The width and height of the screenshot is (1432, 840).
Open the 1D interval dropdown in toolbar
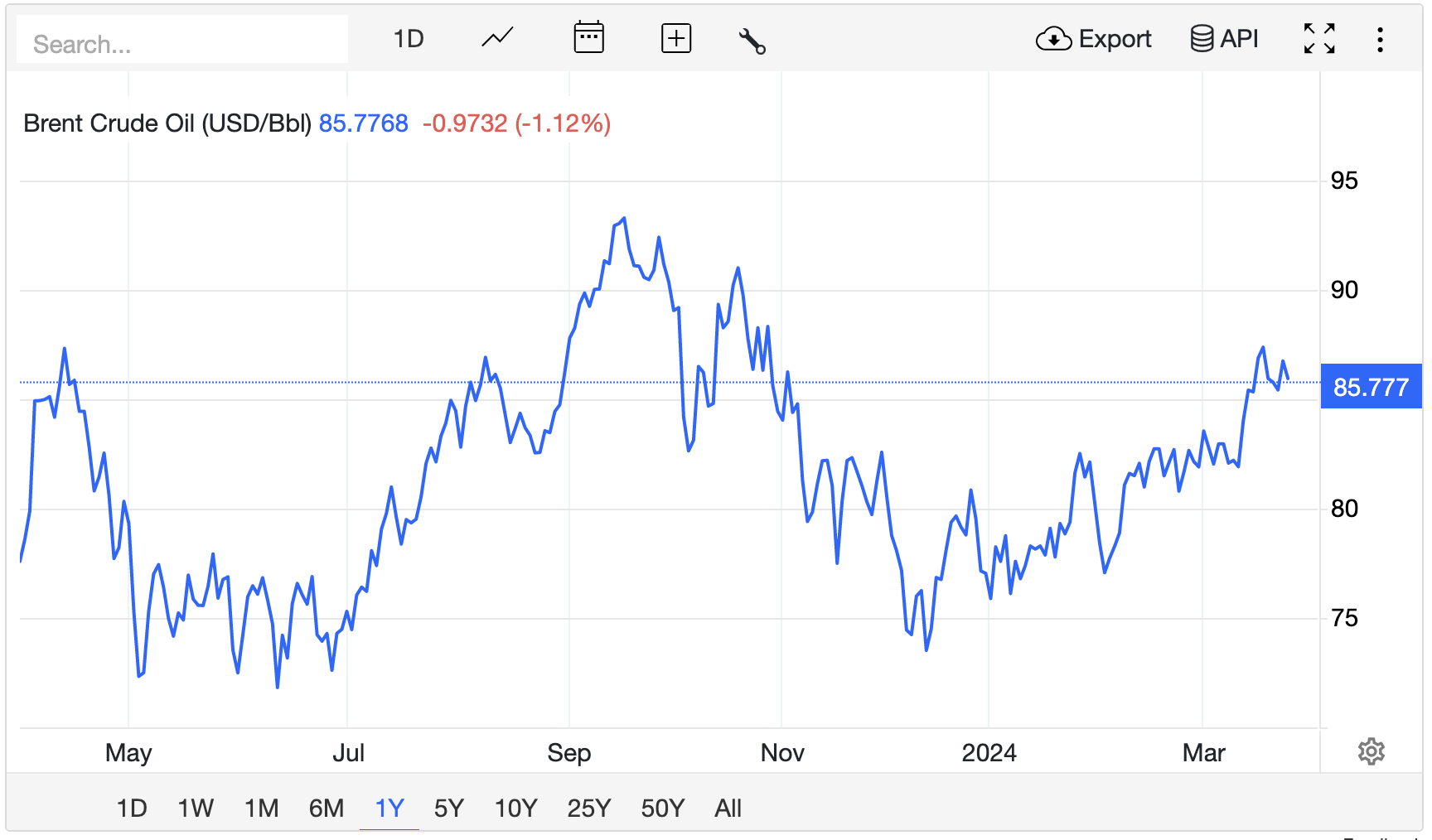coord(409,39)
